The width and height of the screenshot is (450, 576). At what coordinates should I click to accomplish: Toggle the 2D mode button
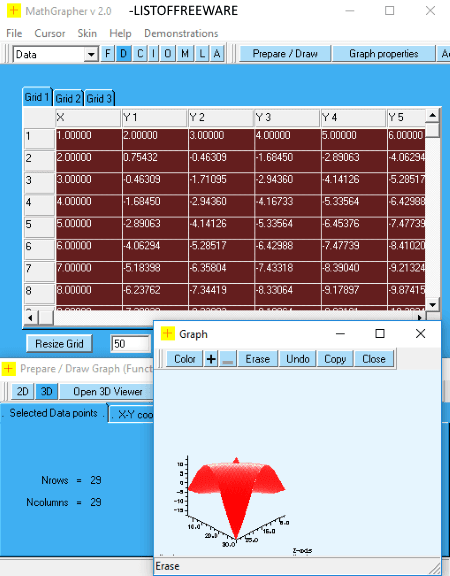click(22, 392)
